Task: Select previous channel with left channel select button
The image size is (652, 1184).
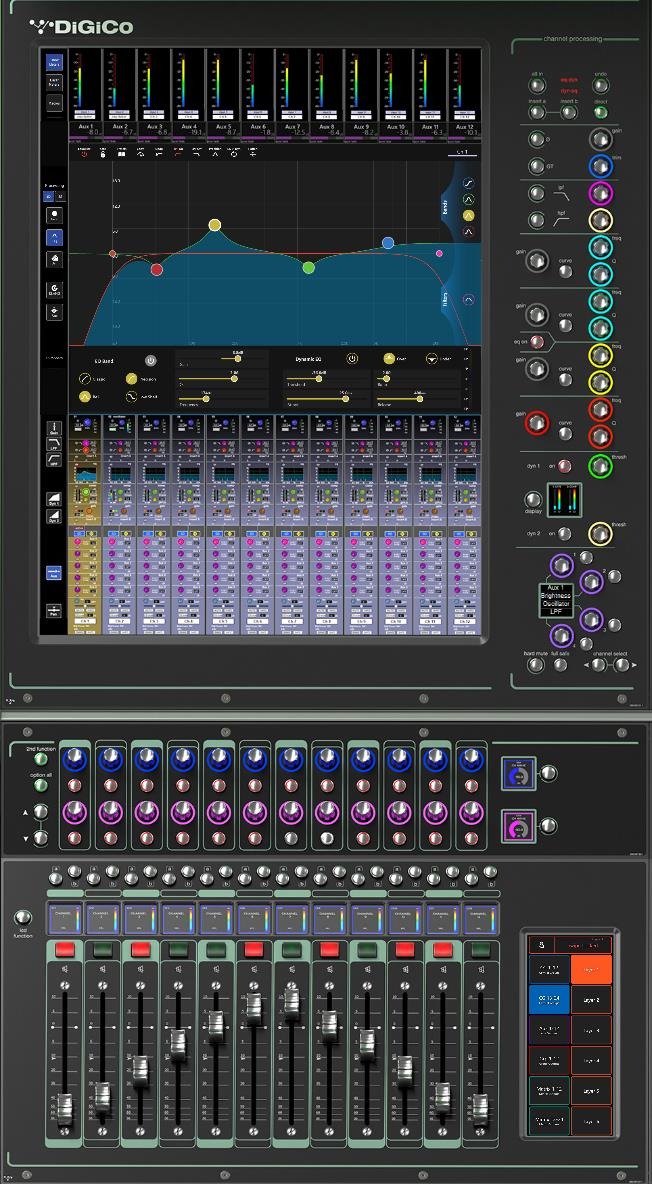Action: coord(598,664)
